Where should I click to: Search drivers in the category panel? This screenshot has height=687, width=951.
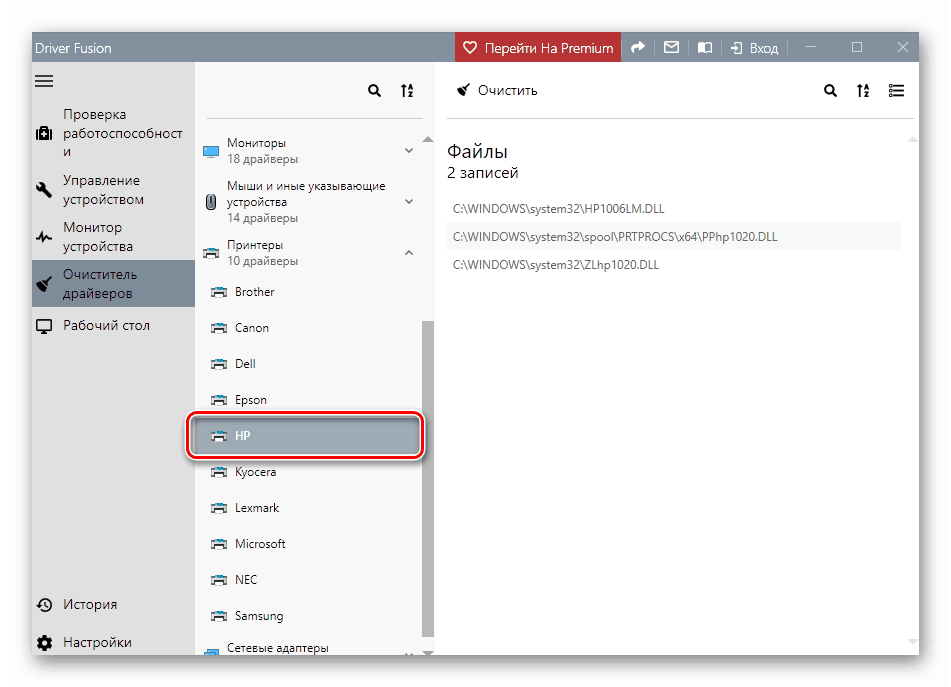[374, 91]
